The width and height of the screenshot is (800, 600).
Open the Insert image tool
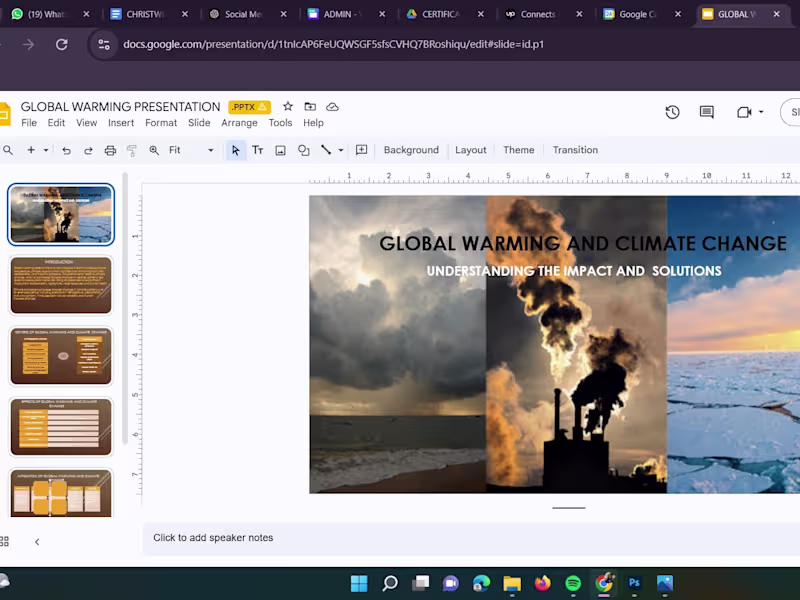(x=280, y=149)
